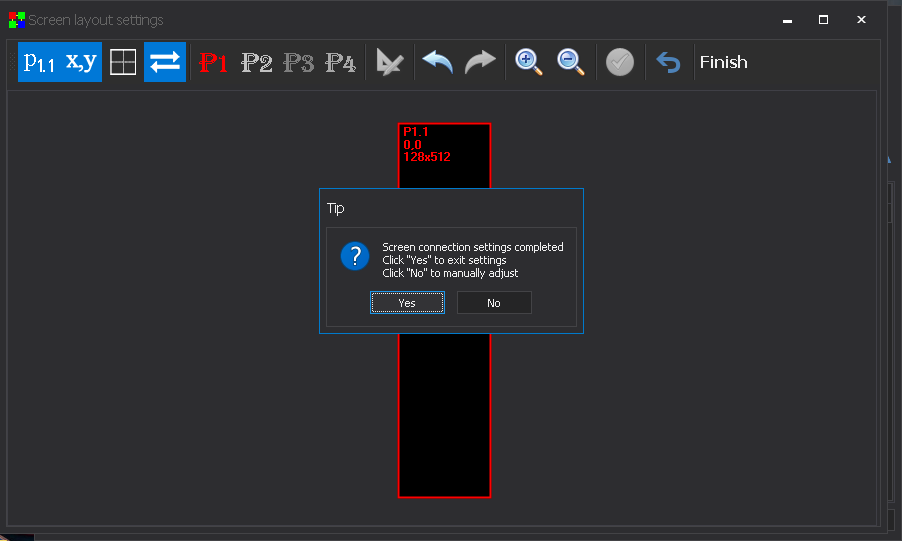
Task: Click the grid layout icon
Action: click(x=123, y=62)
